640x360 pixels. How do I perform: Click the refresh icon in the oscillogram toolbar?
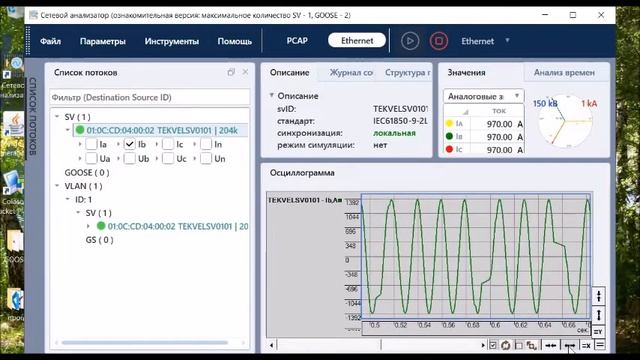(x=505, y=346)
